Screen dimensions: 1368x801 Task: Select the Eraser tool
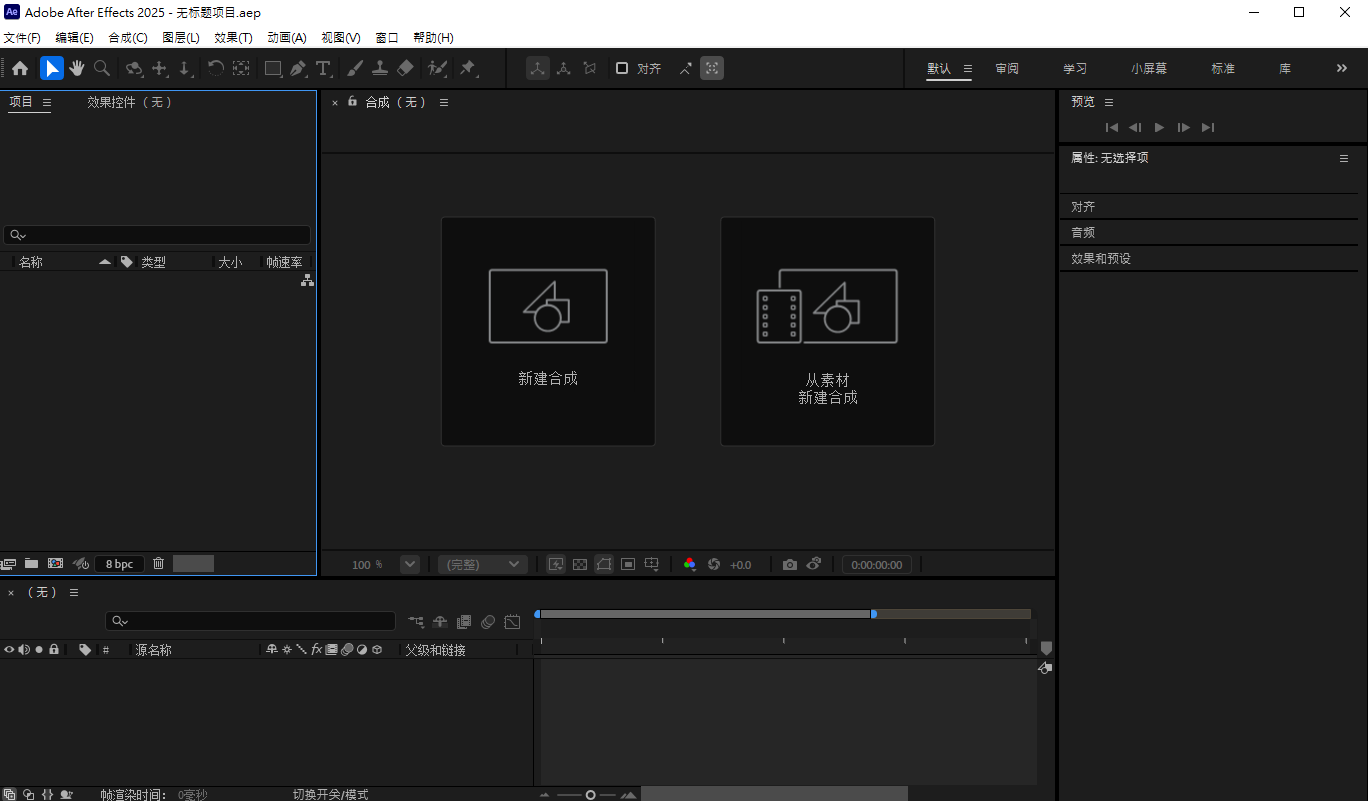click(405, 68)
